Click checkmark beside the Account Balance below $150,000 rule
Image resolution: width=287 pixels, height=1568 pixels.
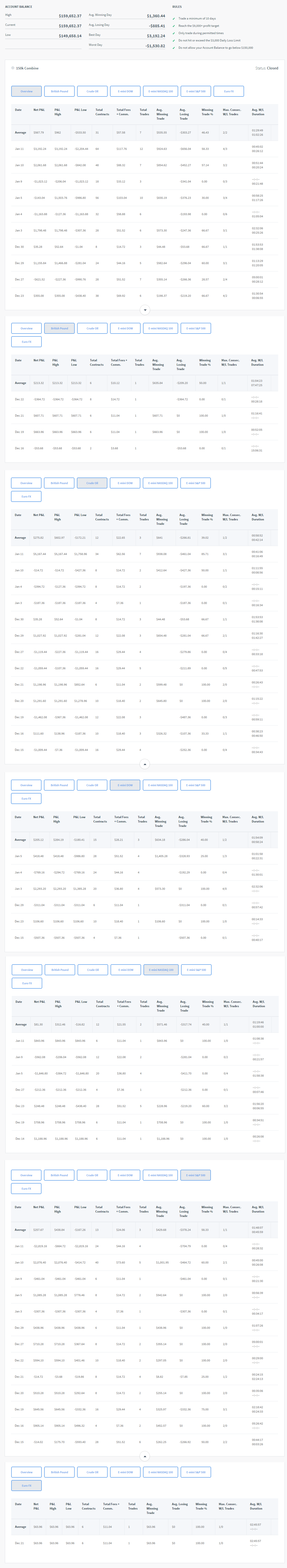tap(174, 48)
